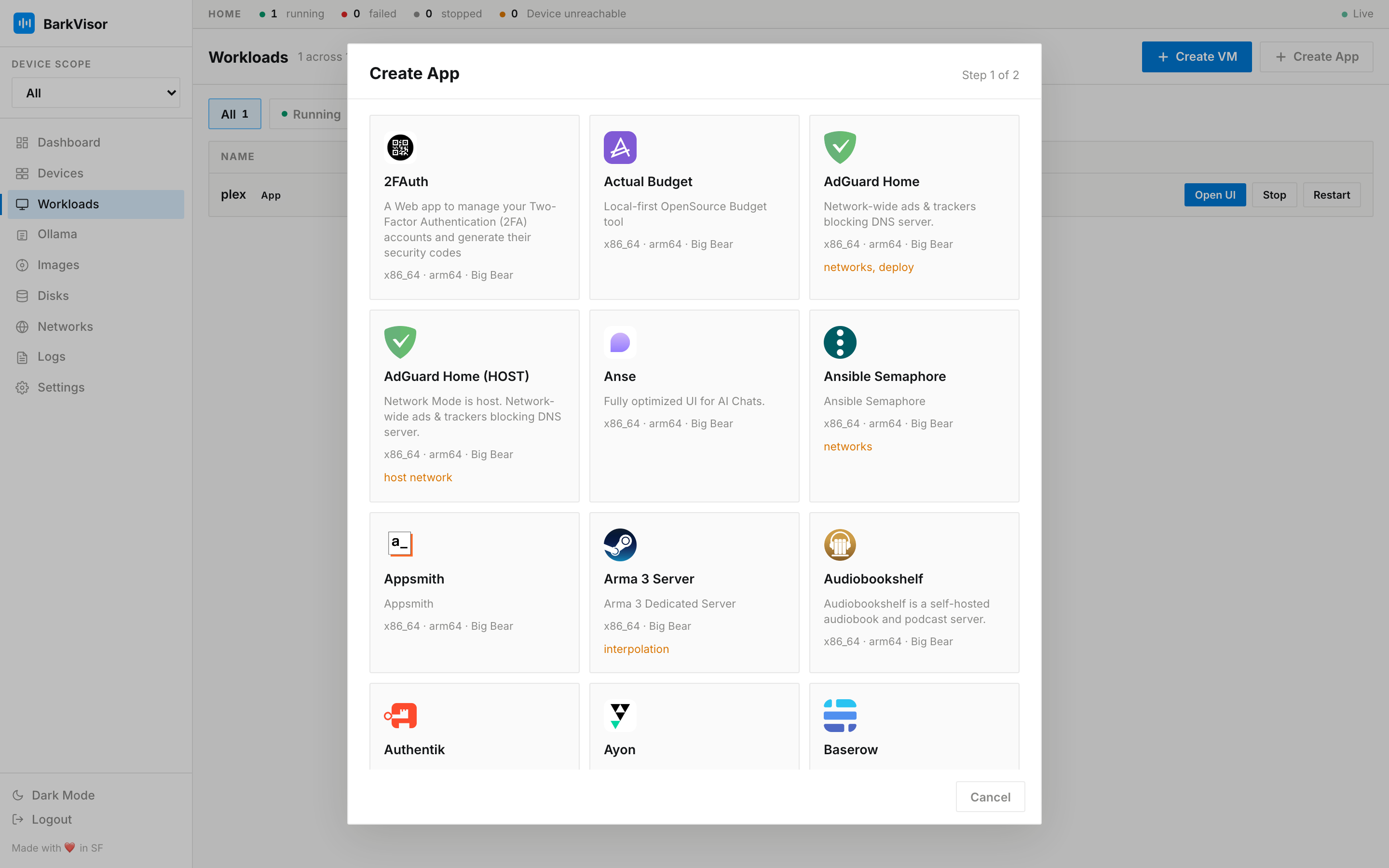Click the HOME breadcrumb label
Viewport: 1389px width, 868px height.
[x=224, y=14]
